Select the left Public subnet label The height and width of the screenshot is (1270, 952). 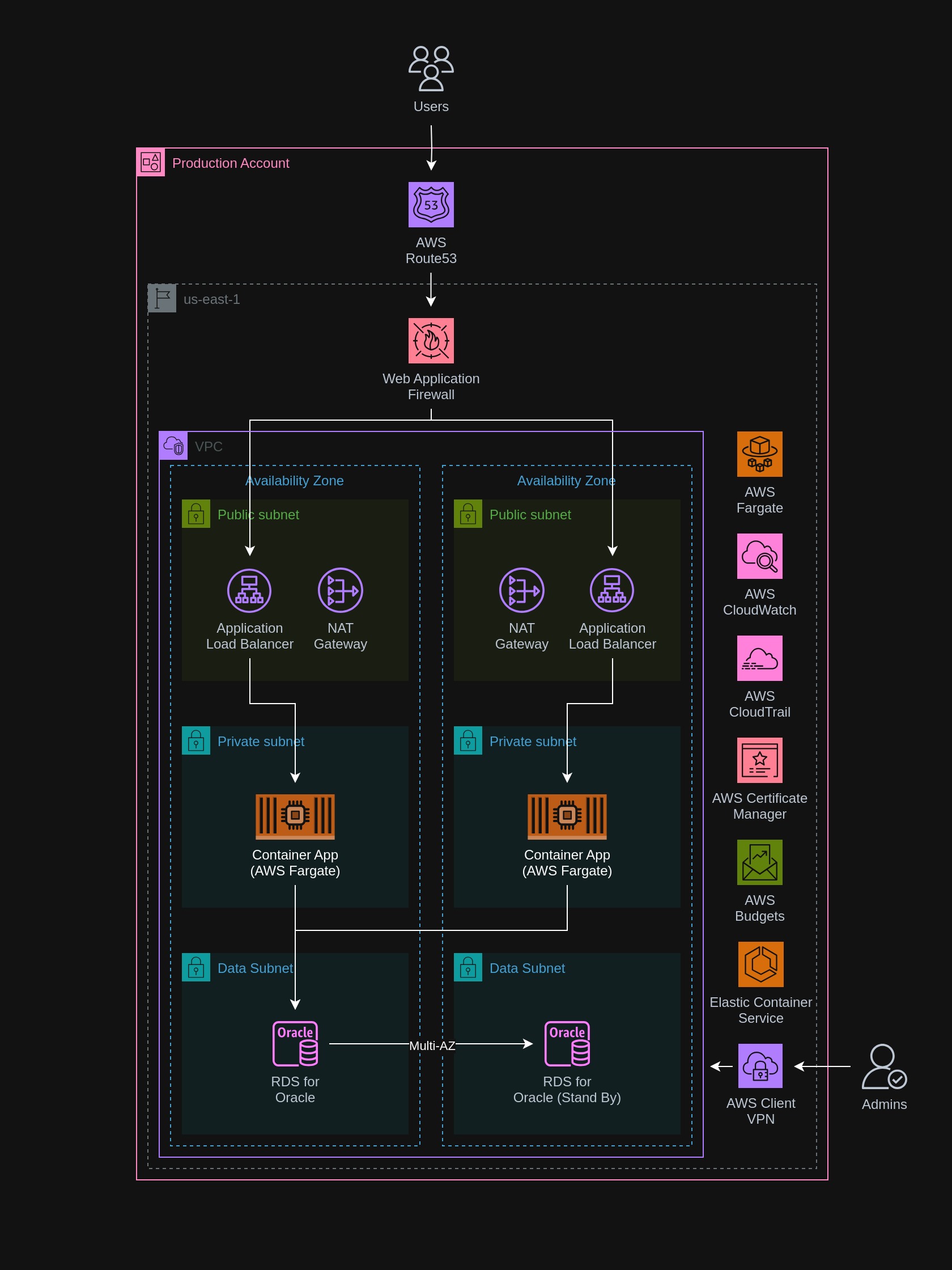coord(258,514)
